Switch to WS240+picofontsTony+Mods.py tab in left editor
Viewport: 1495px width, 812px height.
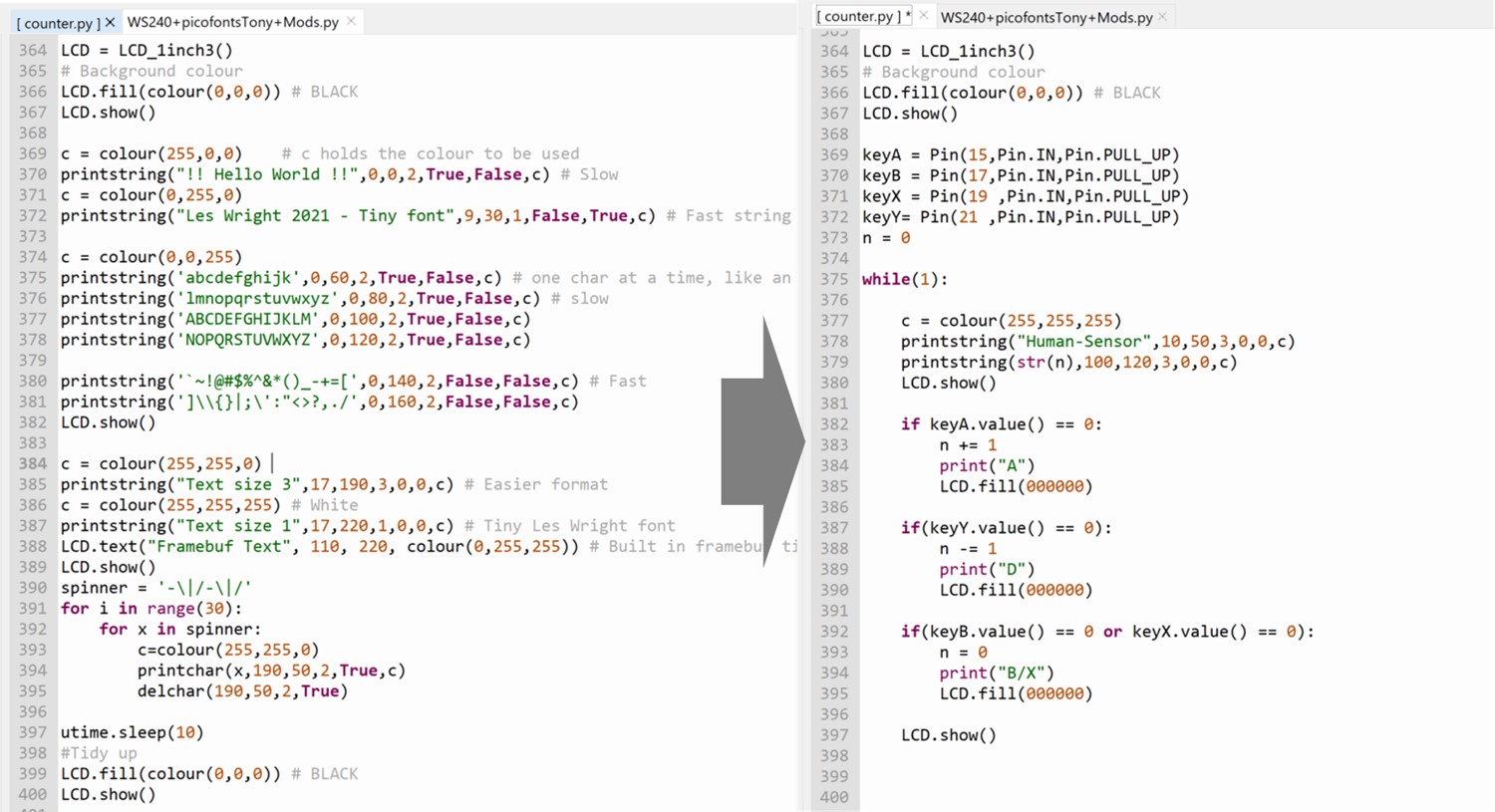tap(232, 22)
